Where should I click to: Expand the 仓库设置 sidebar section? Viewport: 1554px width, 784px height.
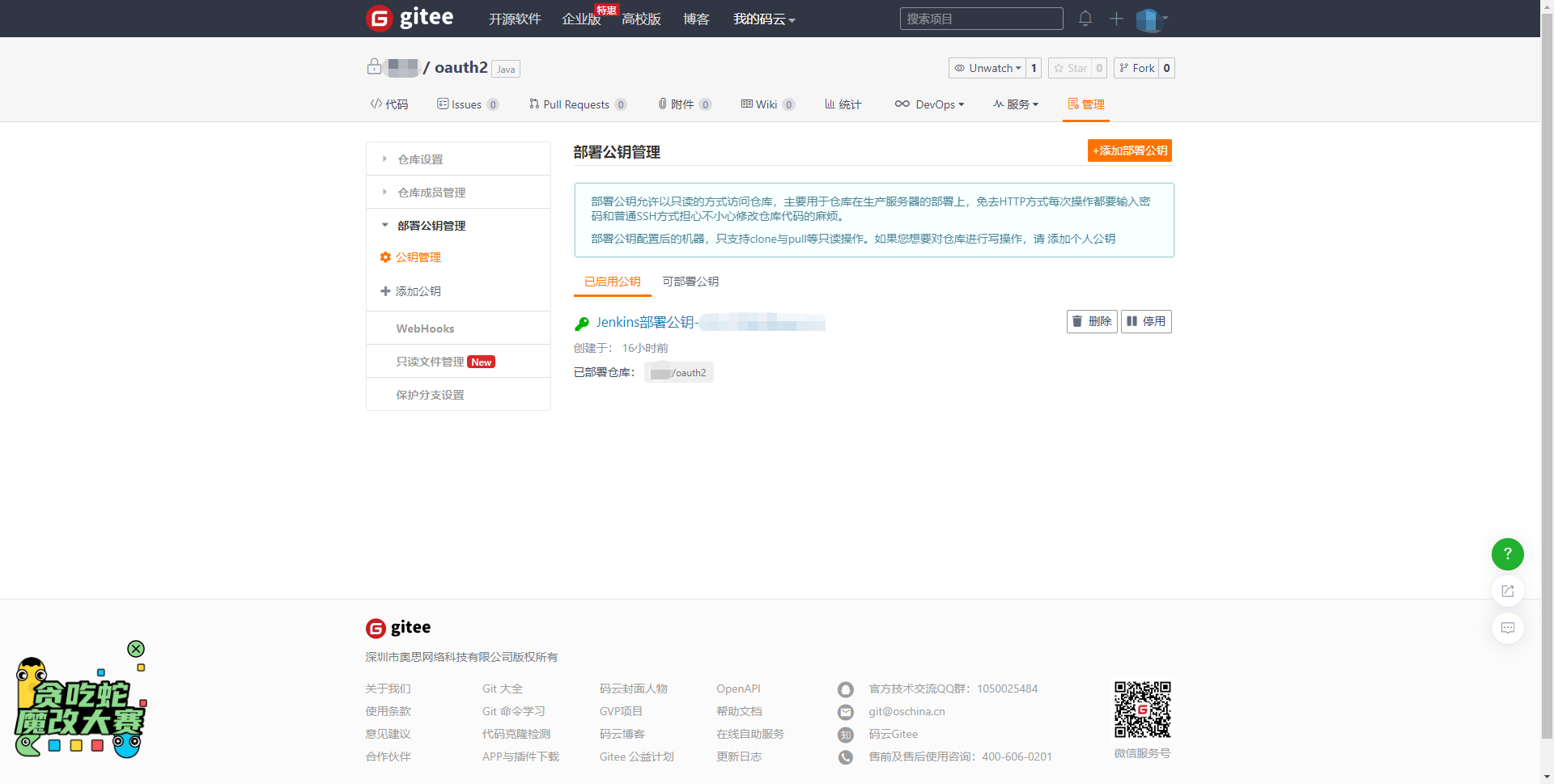419,159
